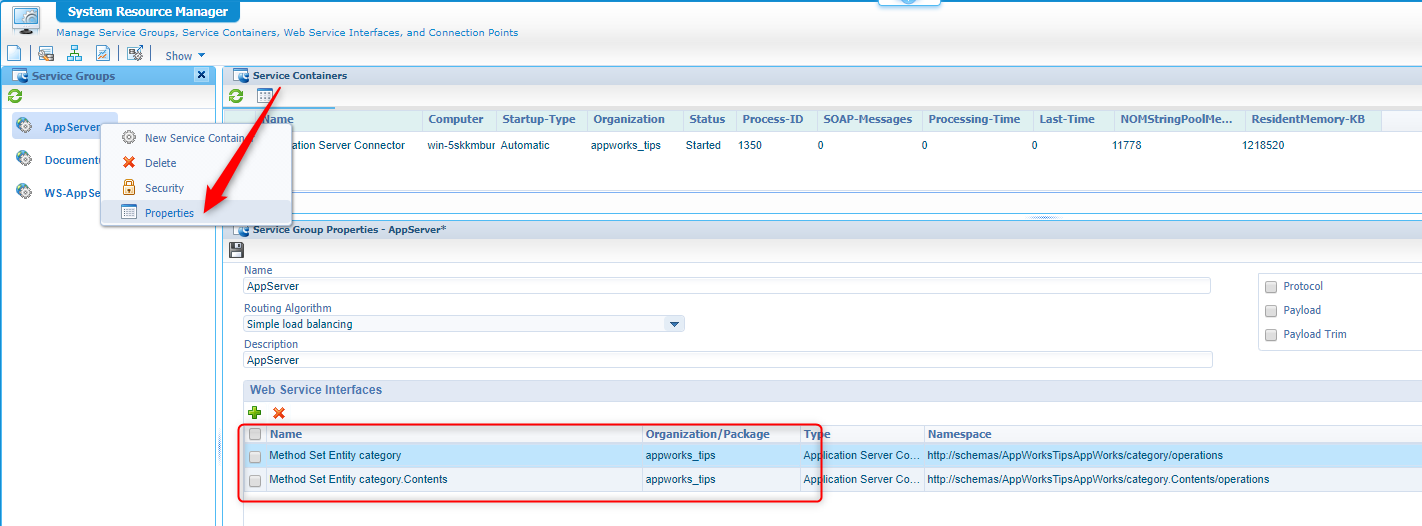Click the network hierarchy toolbar icon
The height and width of the screenshot is (526, 1422).
(x=74, y=54)
